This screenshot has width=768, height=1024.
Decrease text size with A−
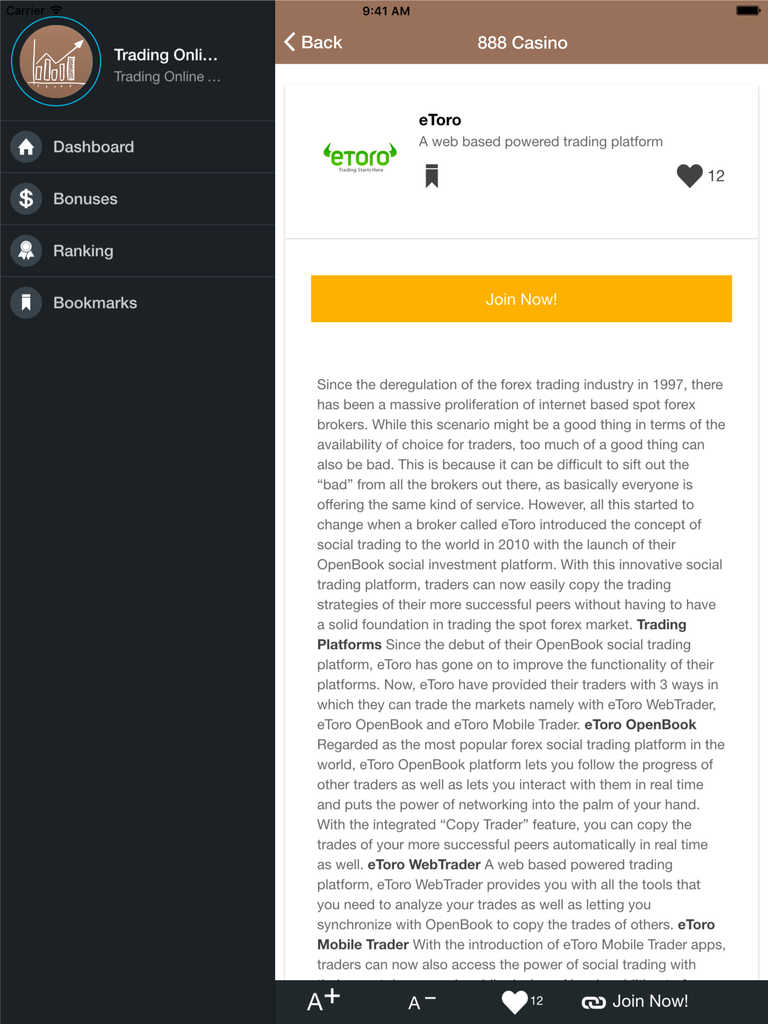pos(421,1002)
